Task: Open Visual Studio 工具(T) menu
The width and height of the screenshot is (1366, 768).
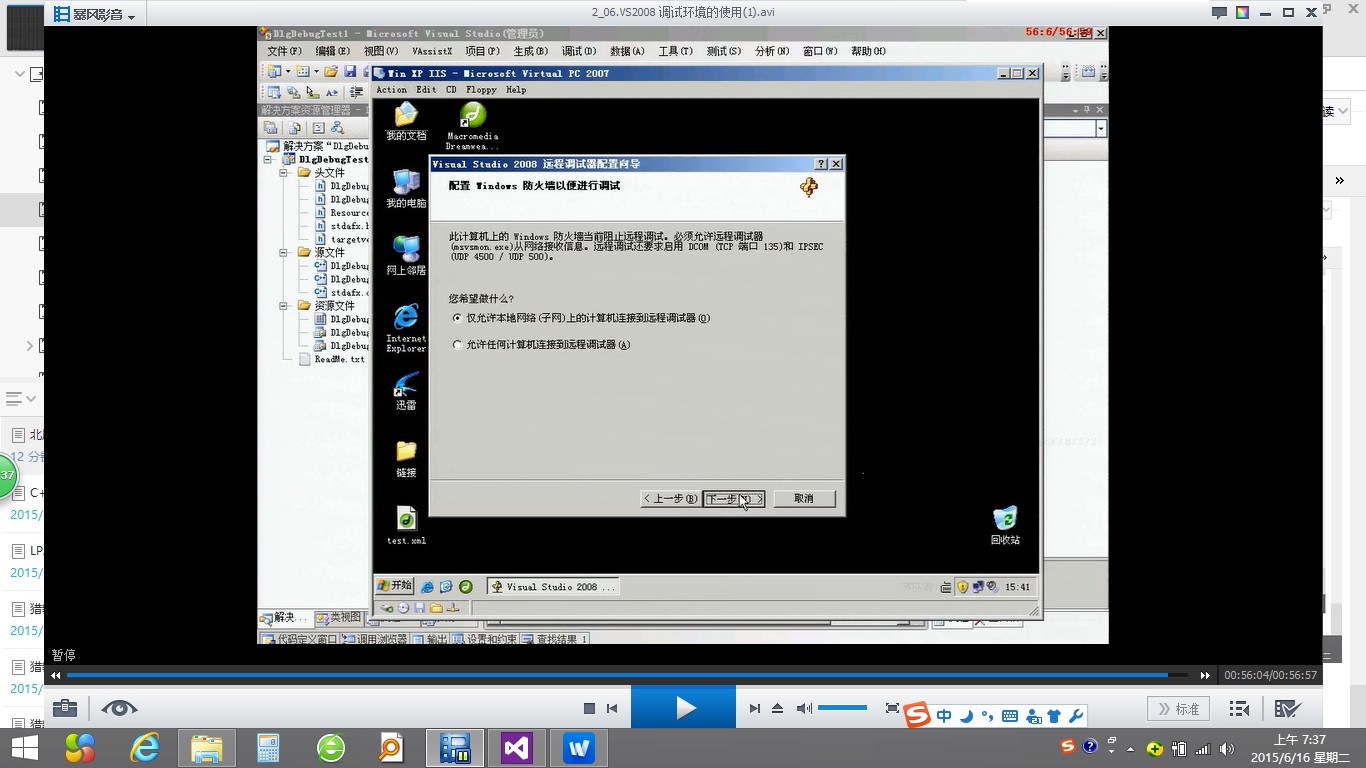Action: [675, 51]
